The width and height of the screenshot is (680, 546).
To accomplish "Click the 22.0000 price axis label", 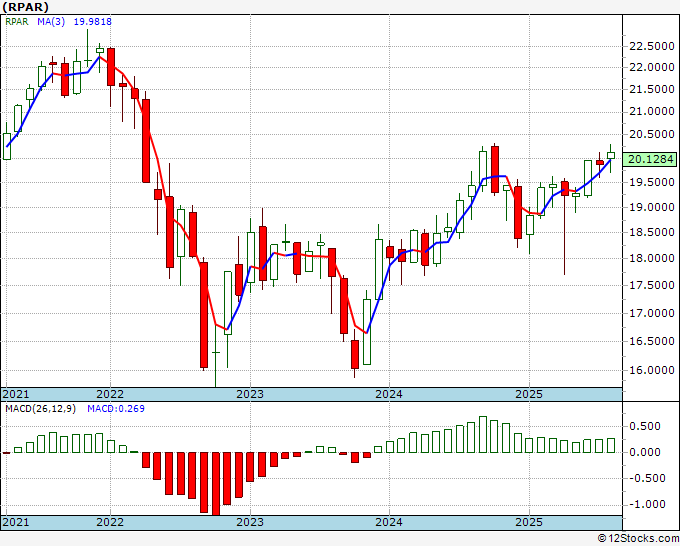I will pos(652,67).
